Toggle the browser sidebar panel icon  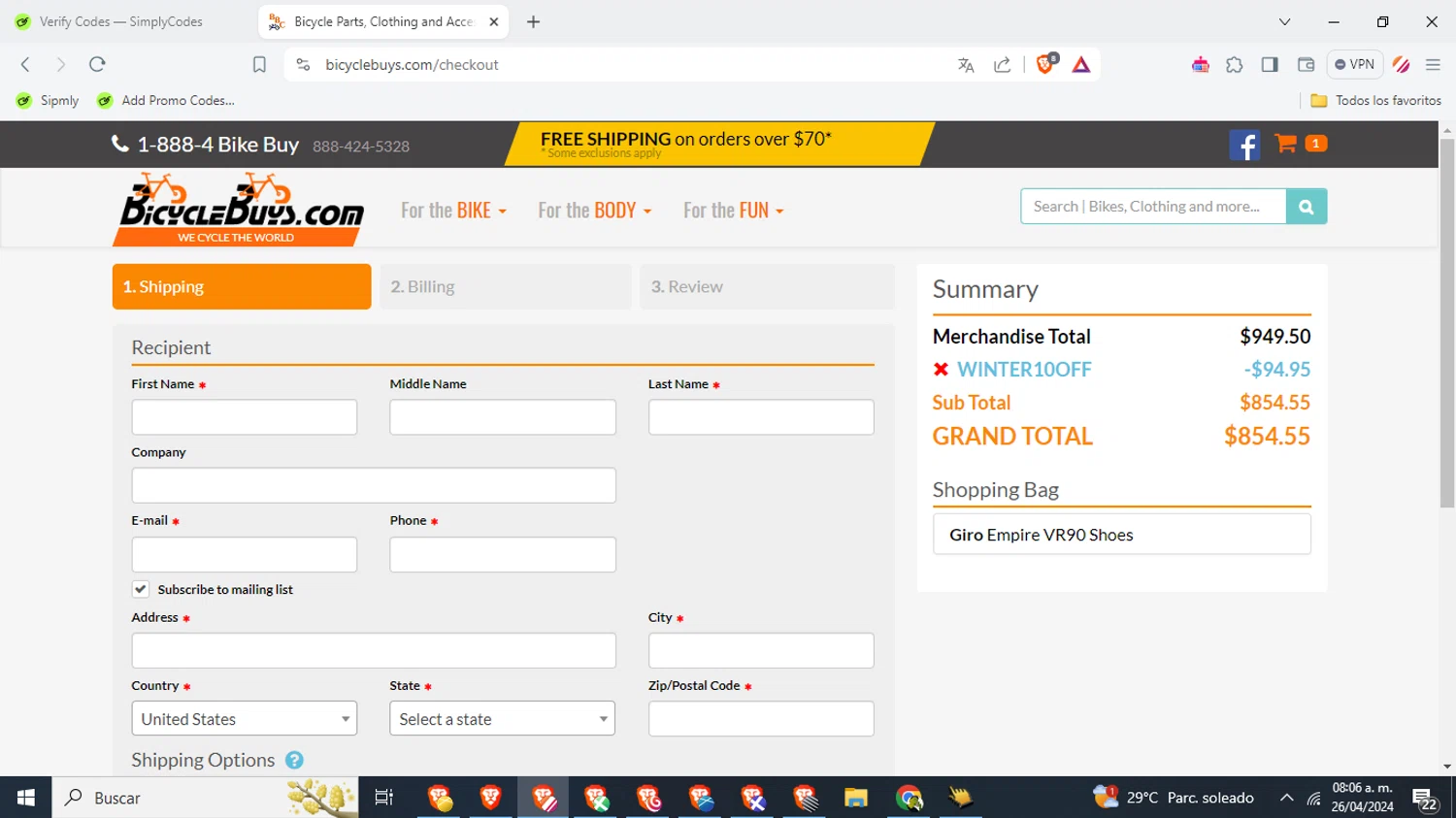coord(1270,65)
